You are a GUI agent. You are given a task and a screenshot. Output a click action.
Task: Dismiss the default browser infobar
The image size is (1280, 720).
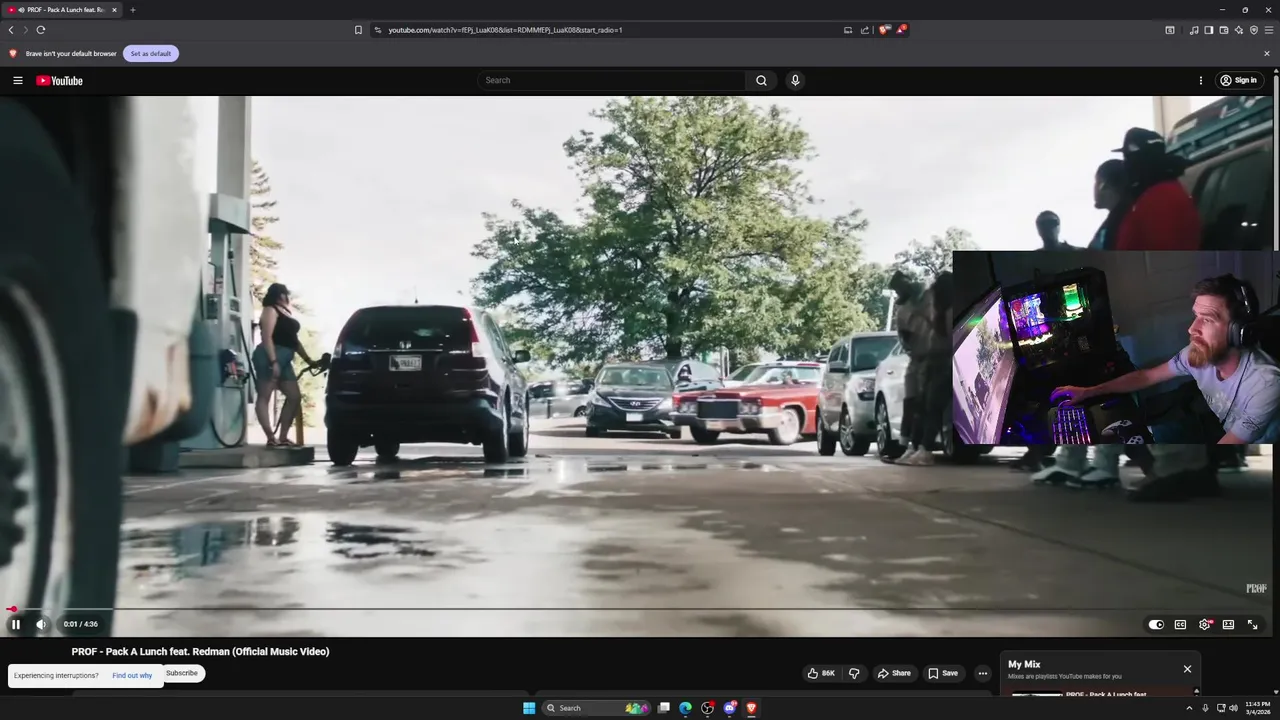coord(1267,53)
